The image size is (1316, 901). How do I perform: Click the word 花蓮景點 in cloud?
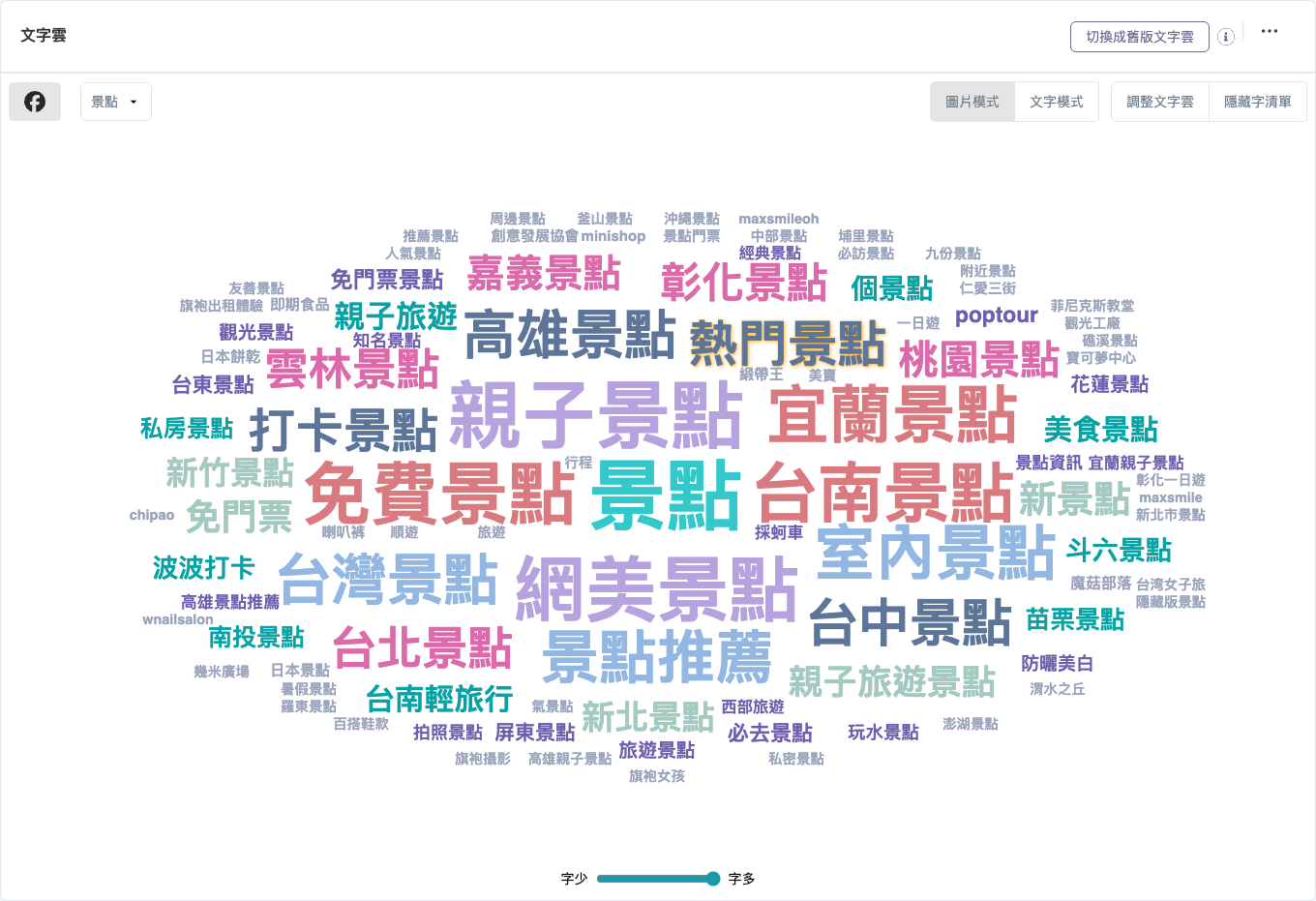(x=1110, y=384)
